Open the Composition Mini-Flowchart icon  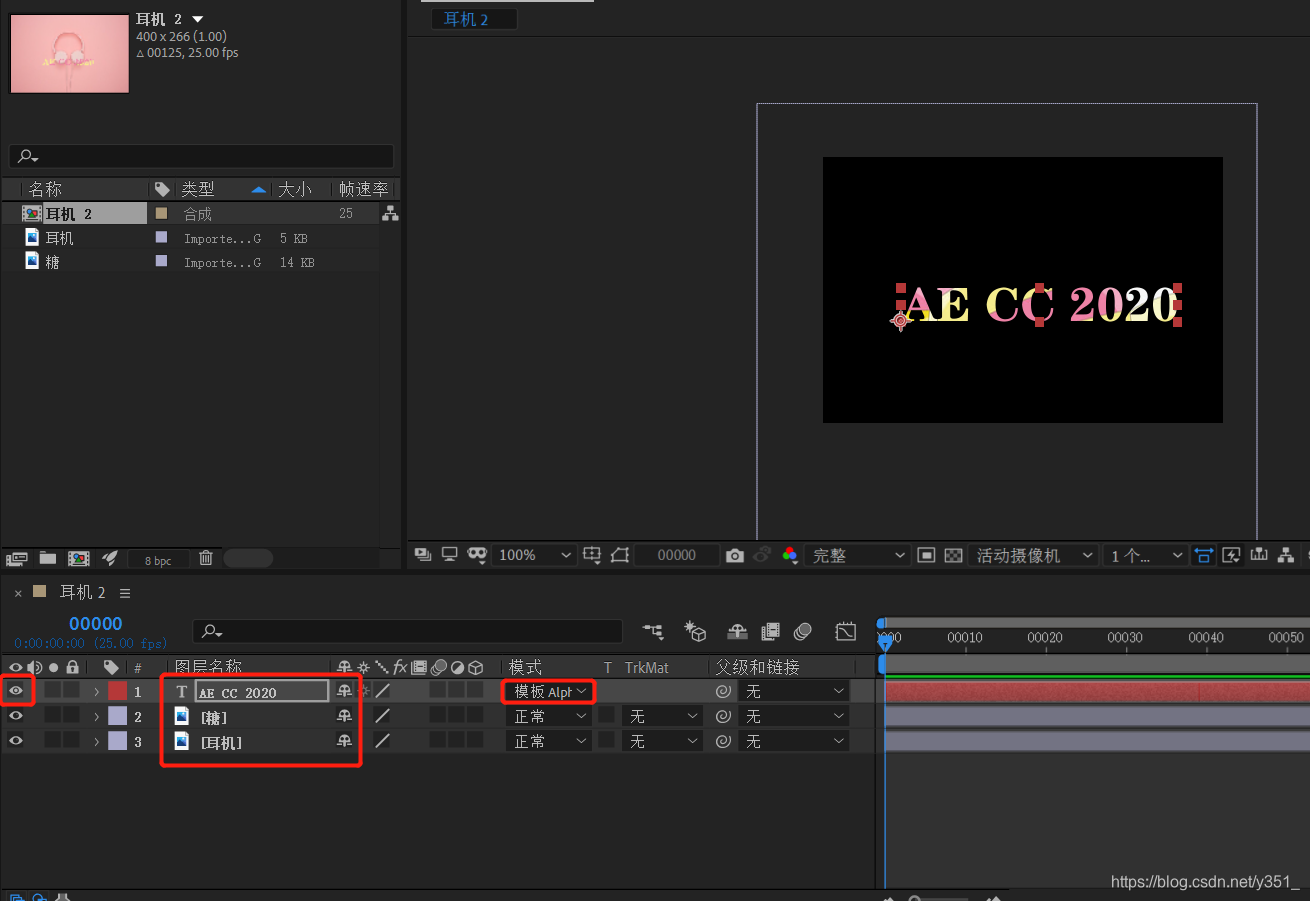[654, 631]
